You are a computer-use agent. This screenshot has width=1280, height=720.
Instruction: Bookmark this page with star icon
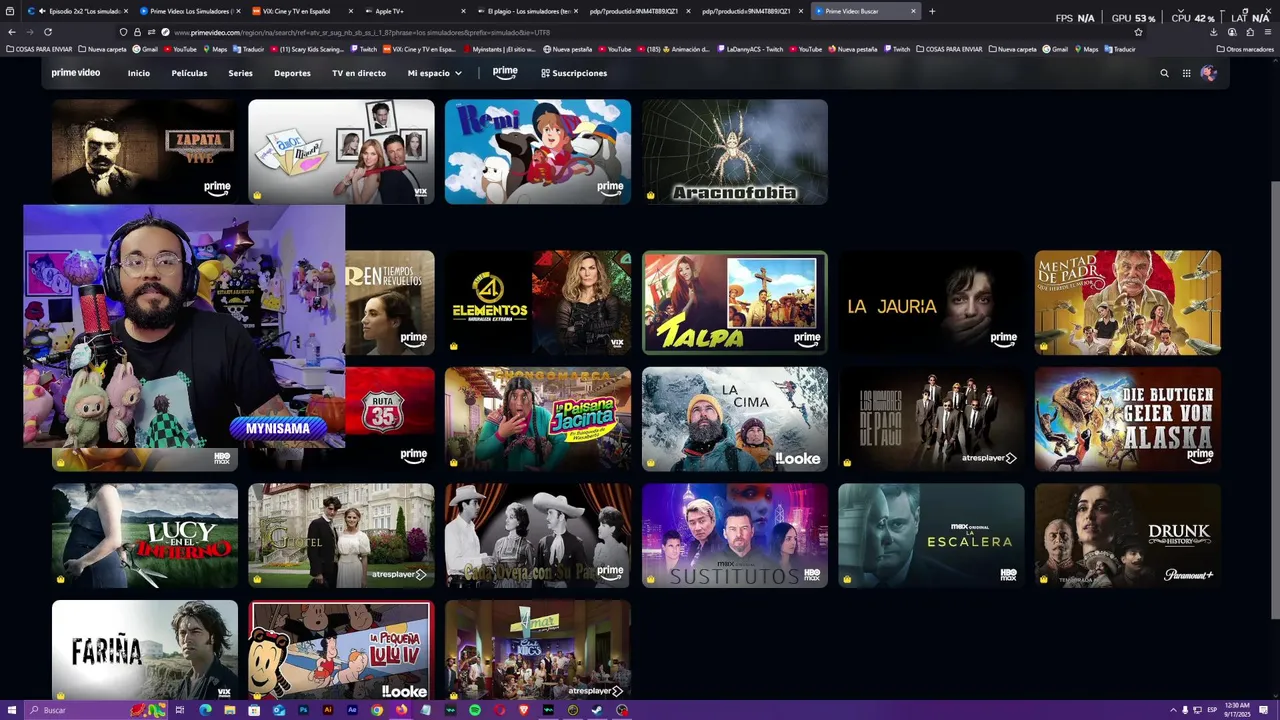coord(1138,32)
